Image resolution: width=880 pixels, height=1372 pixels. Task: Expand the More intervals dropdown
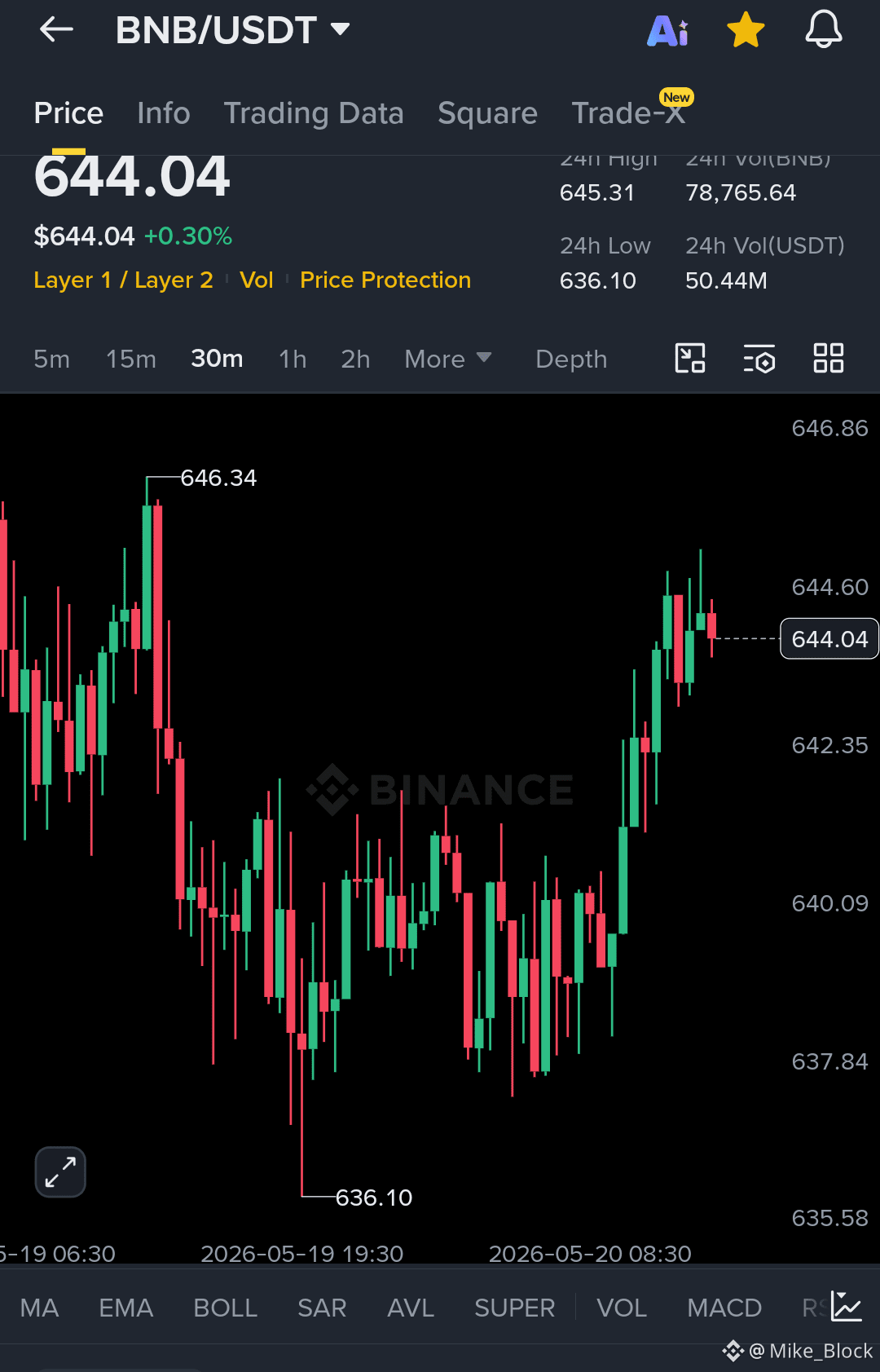[448, 360]
